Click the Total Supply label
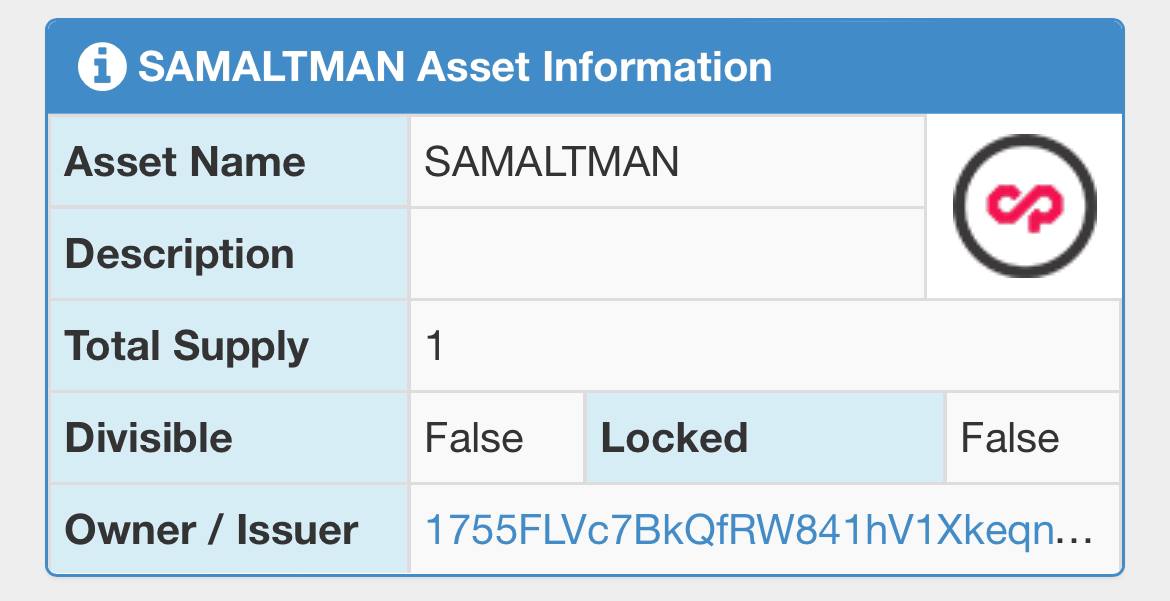The image size is (1170, 601). click(x=187, y=346)
